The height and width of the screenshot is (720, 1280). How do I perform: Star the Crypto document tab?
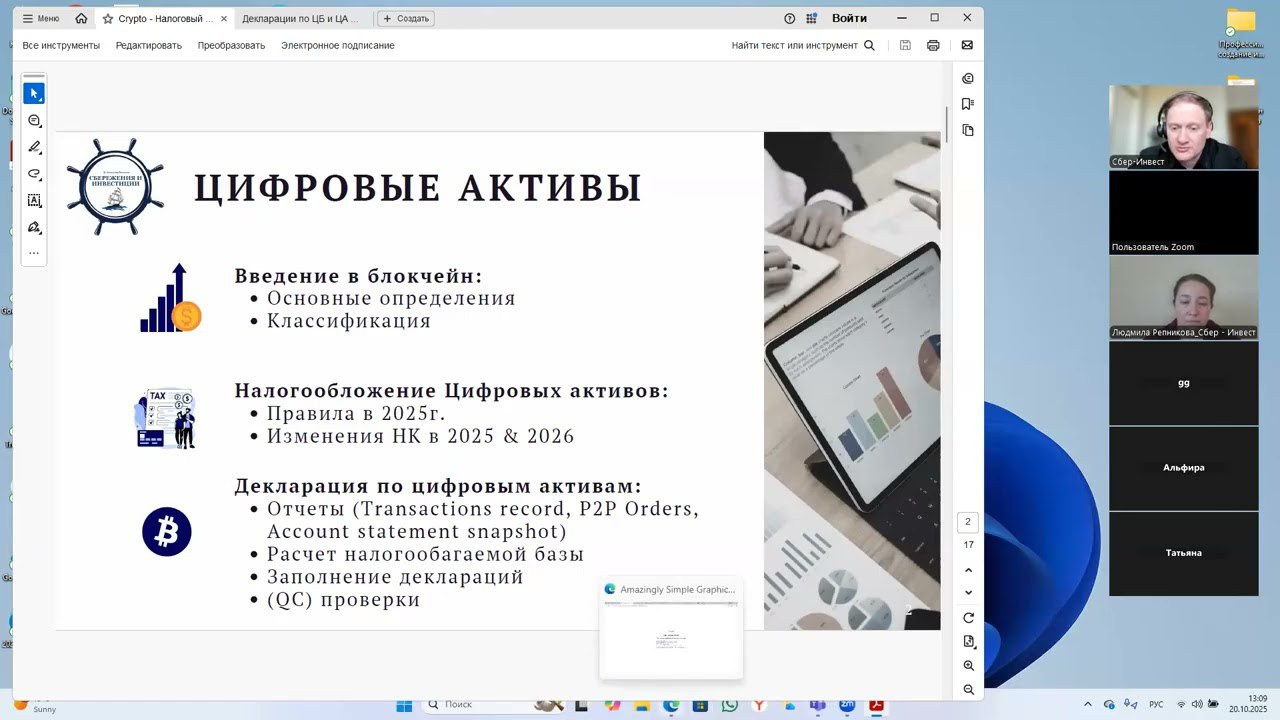point(108,18)
